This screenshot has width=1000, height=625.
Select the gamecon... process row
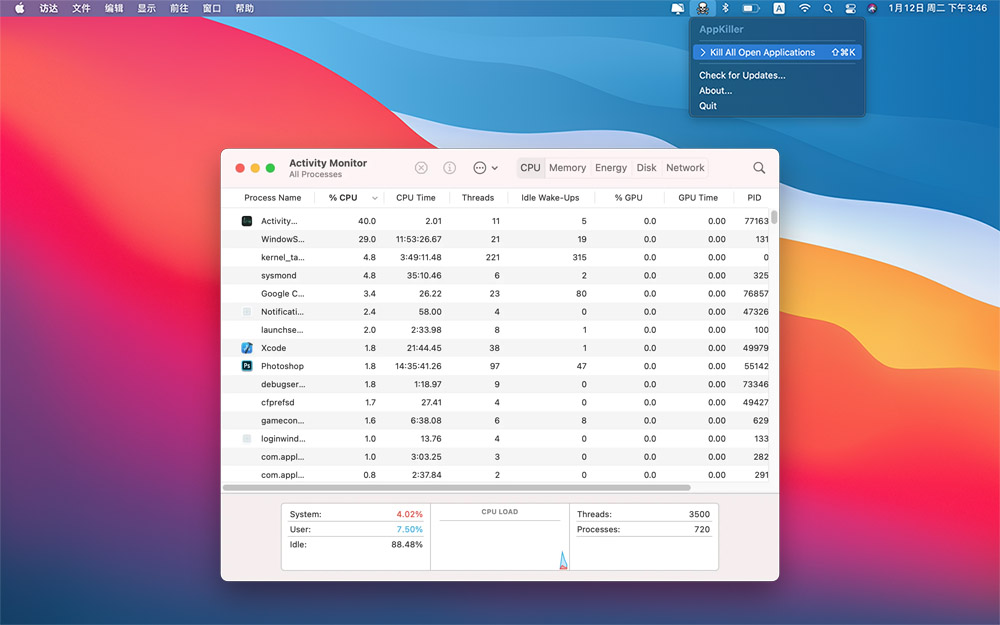pyautogui.click(x=496, y=421)
